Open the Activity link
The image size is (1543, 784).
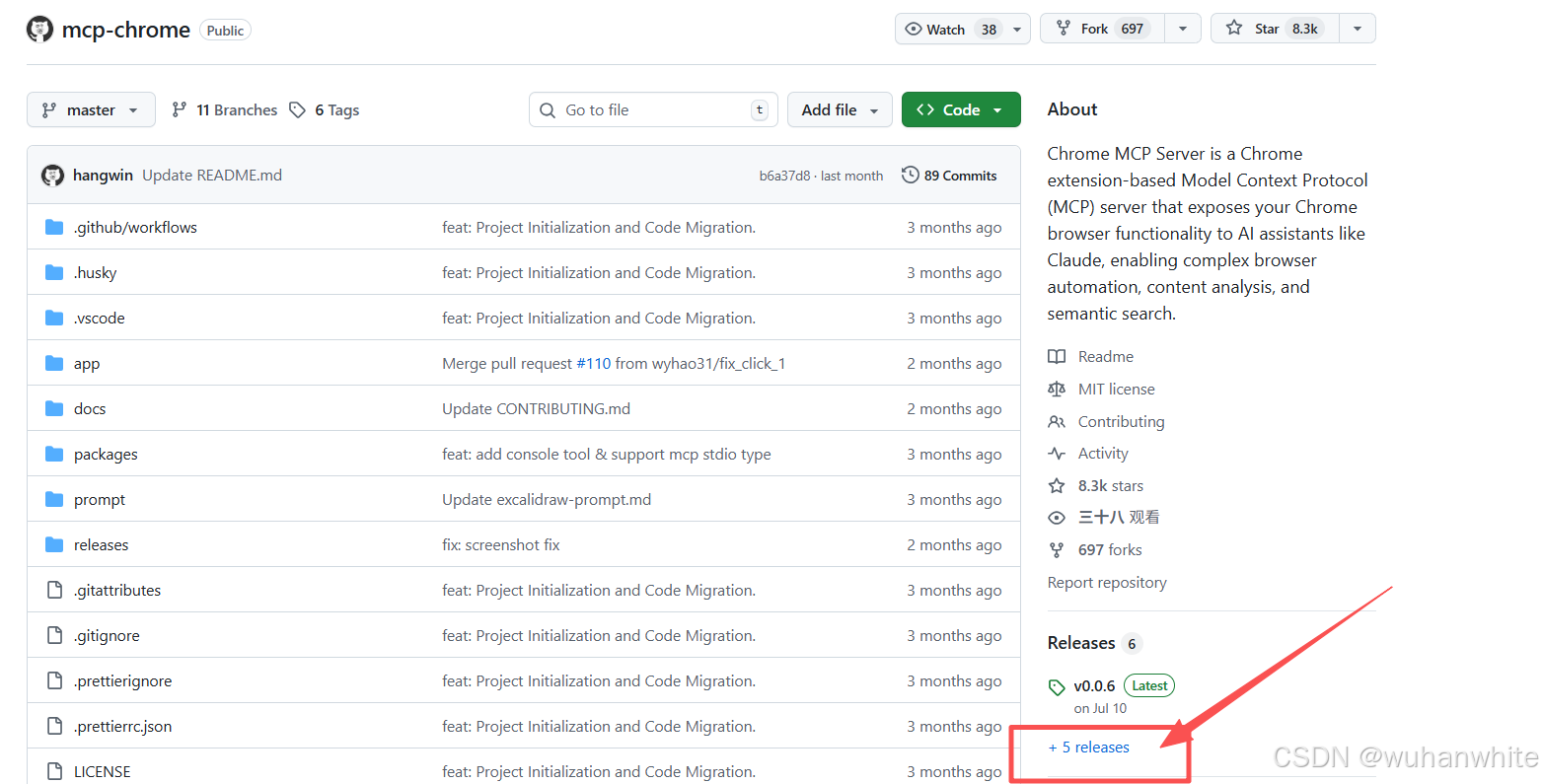pyautogui.click(x=1103, y=453)
